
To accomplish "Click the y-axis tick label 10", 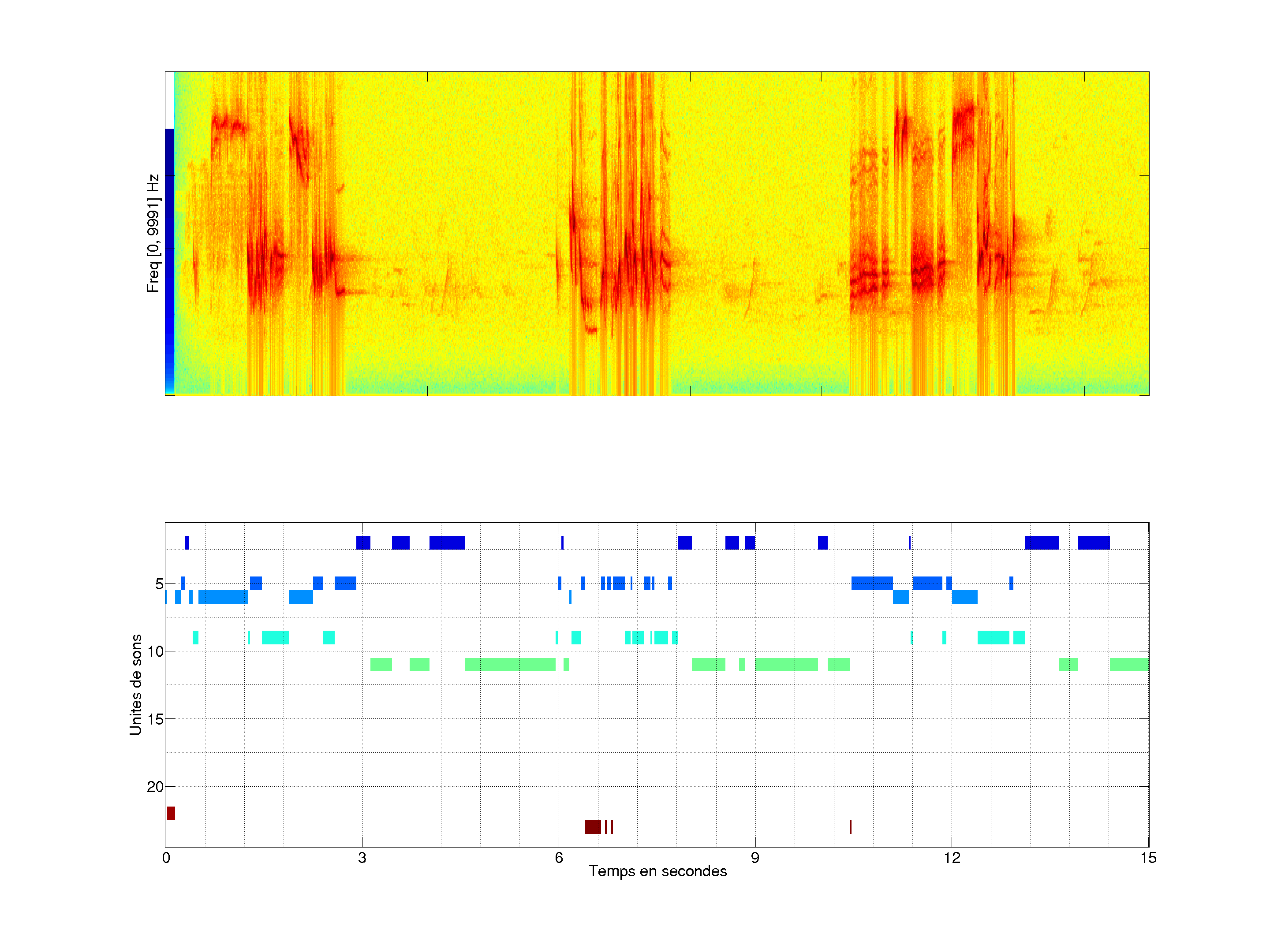I will pos(155,651).
